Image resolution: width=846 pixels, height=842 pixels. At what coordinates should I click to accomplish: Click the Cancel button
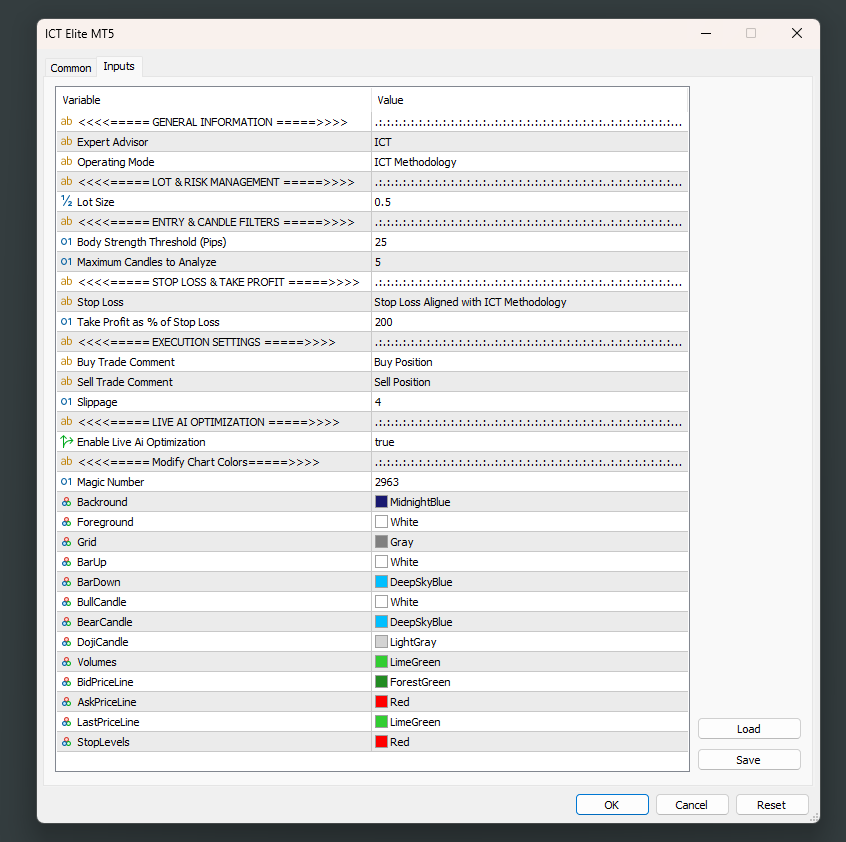pos(692,805)
